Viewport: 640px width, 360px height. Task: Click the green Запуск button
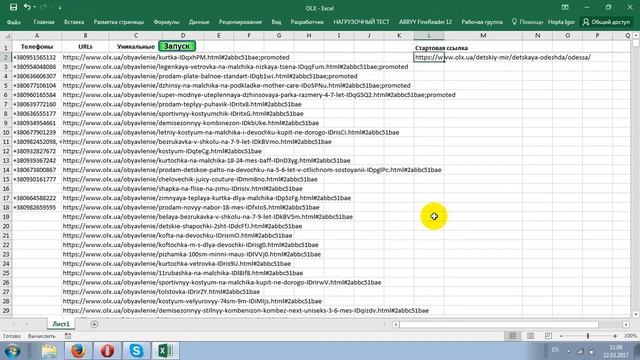177,46
